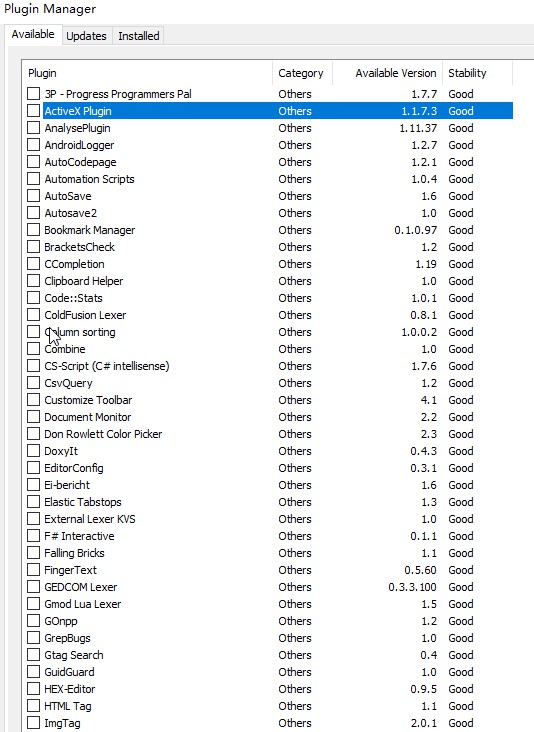Tick the ActiveX Plugin checkbox

coord(33,111)
